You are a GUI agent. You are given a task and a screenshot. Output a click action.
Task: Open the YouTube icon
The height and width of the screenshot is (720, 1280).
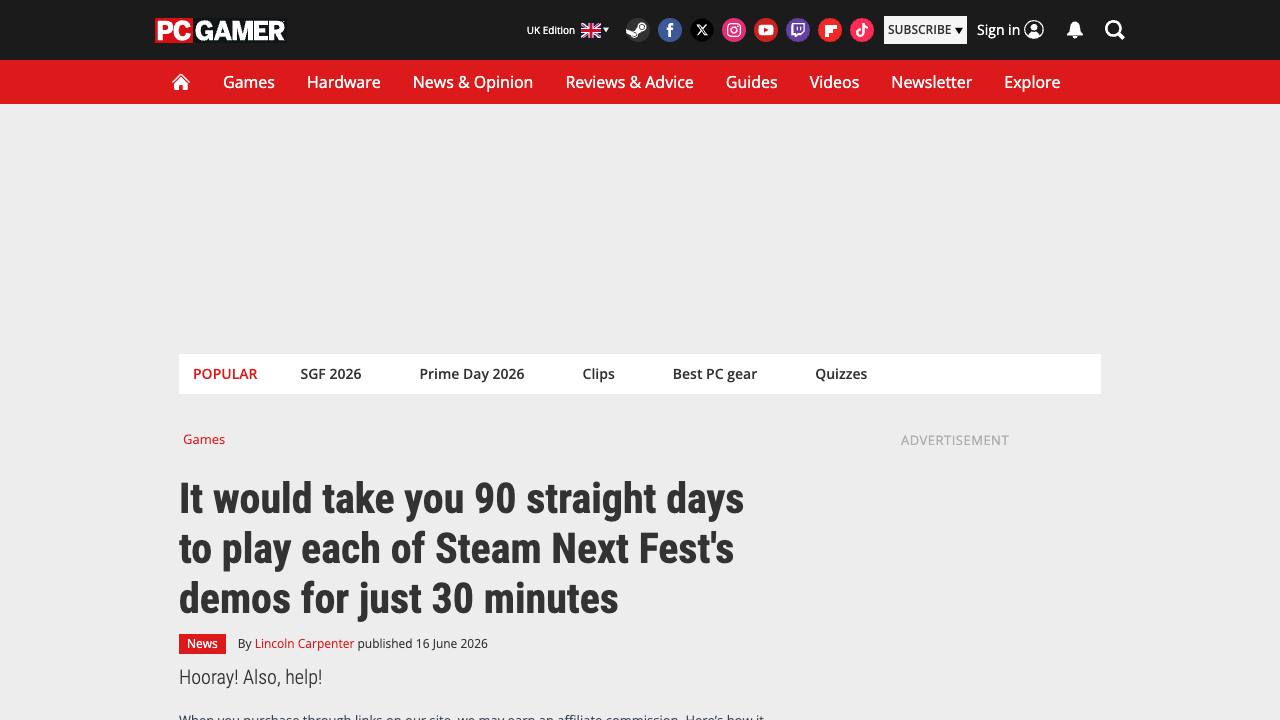(x=766, y=30)
